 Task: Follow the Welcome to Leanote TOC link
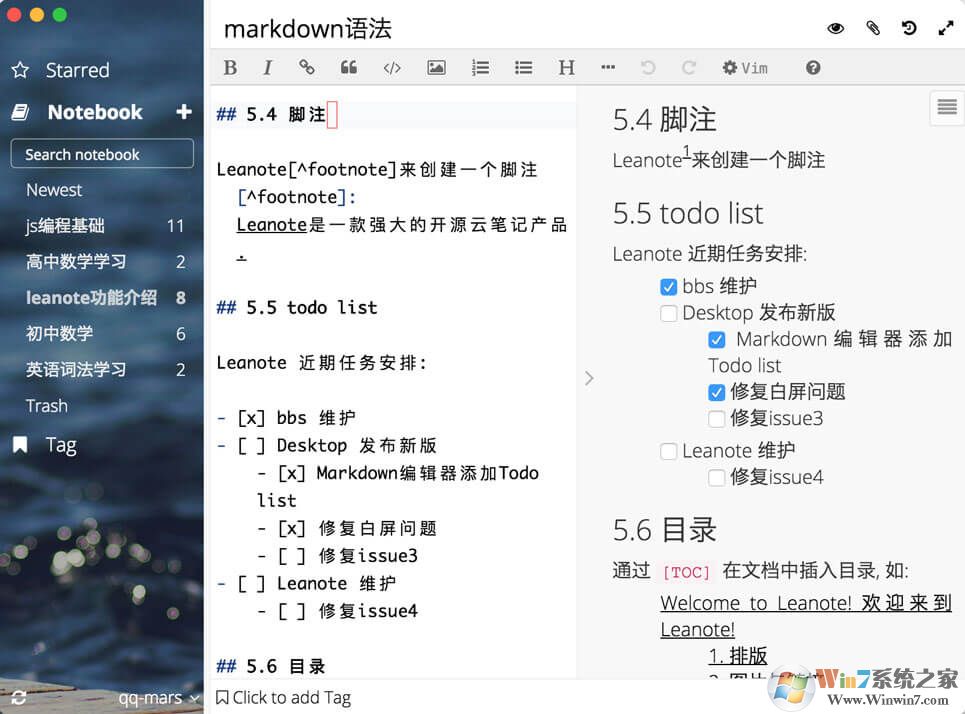coord(806,616)
